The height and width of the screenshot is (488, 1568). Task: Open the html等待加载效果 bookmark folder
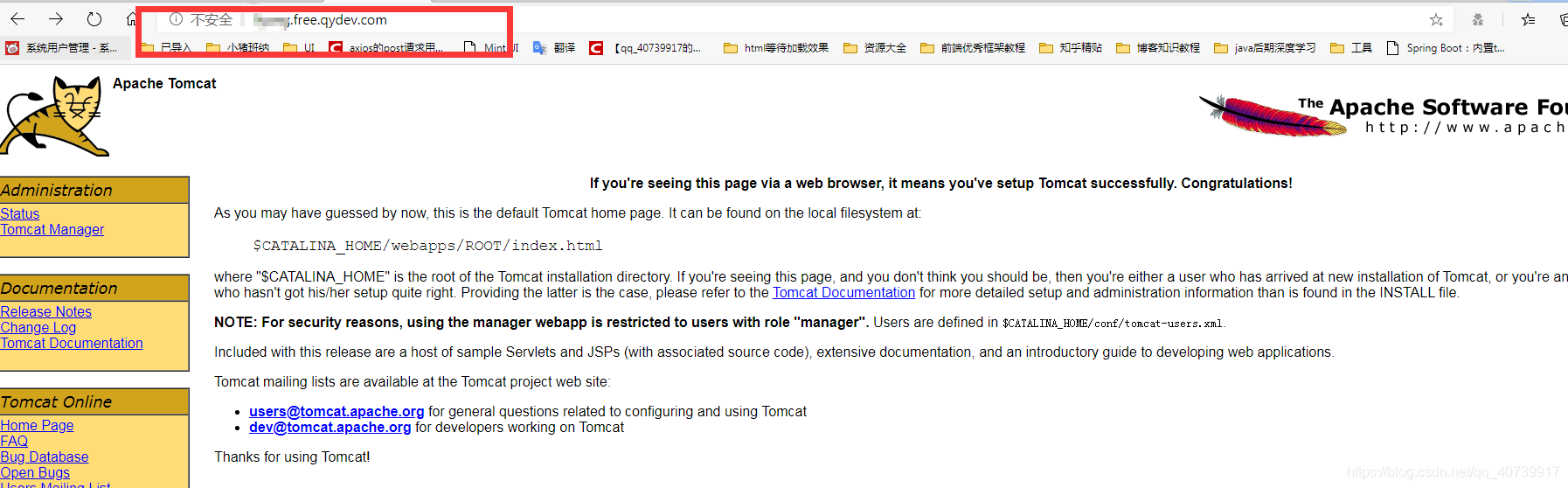click(776, 48)
